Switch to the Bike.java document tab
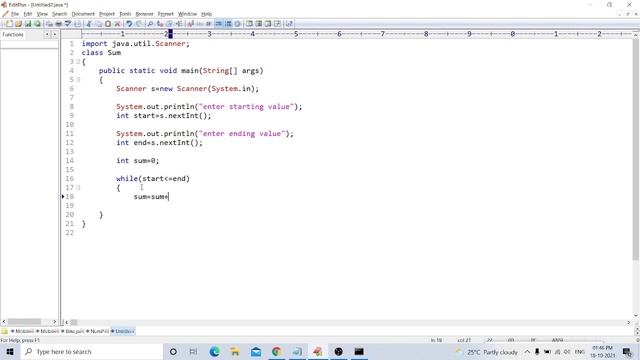This screenshot has height=360, width=640. click(73, 331)
